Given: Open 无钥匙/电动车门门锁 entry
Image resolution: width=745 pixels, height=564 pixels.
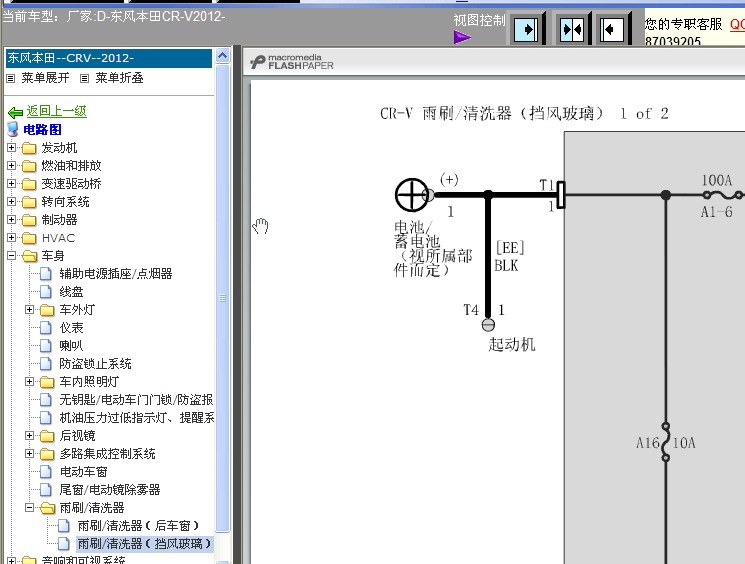Looking at the screenshot, I should tap(136, 400).
